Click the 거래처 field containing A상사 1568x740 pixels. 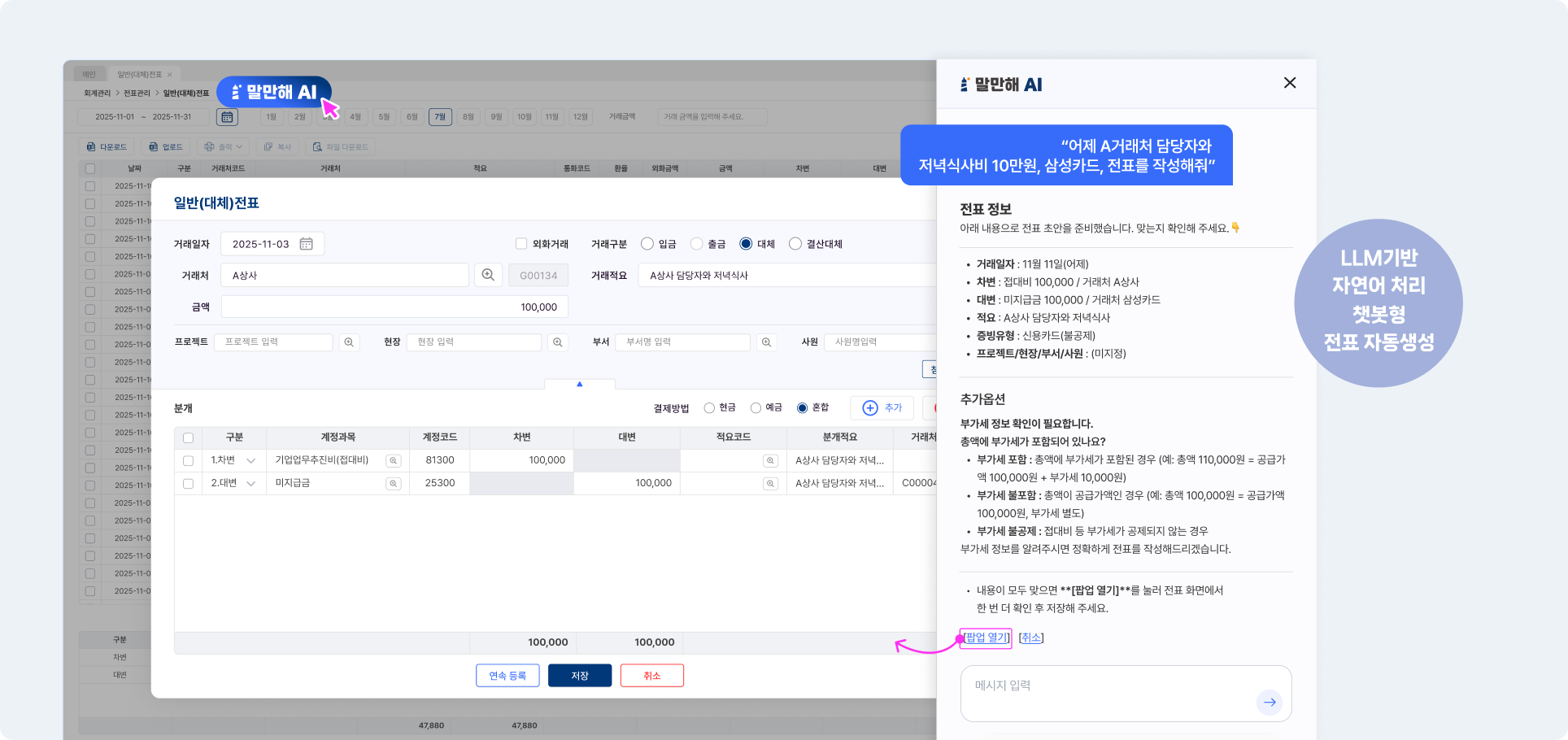pyautogui.click(x=345, y=275)
